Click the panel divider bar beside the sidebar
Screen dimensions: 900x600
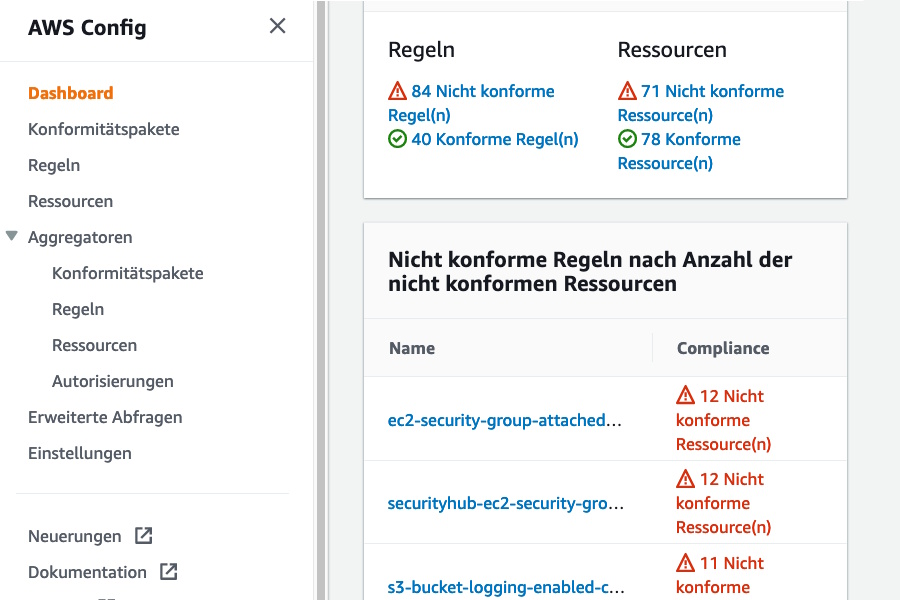(321, 300)
